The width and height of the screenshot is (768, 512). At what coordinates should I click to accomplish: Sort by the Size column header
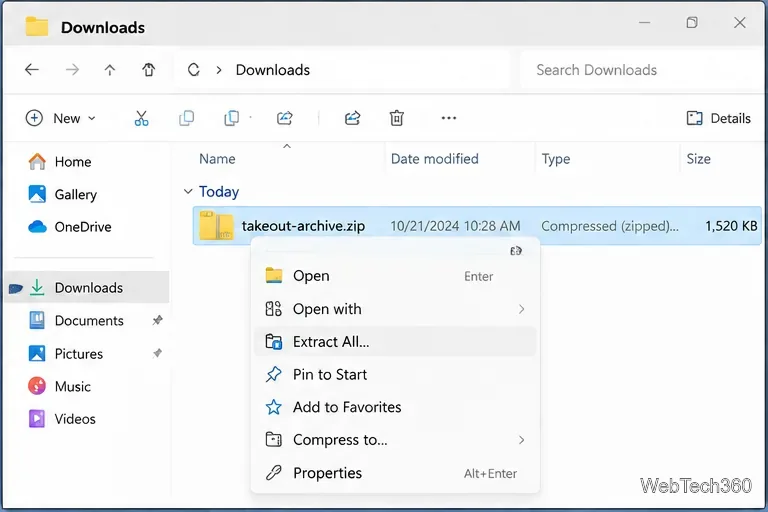(698, 159)
